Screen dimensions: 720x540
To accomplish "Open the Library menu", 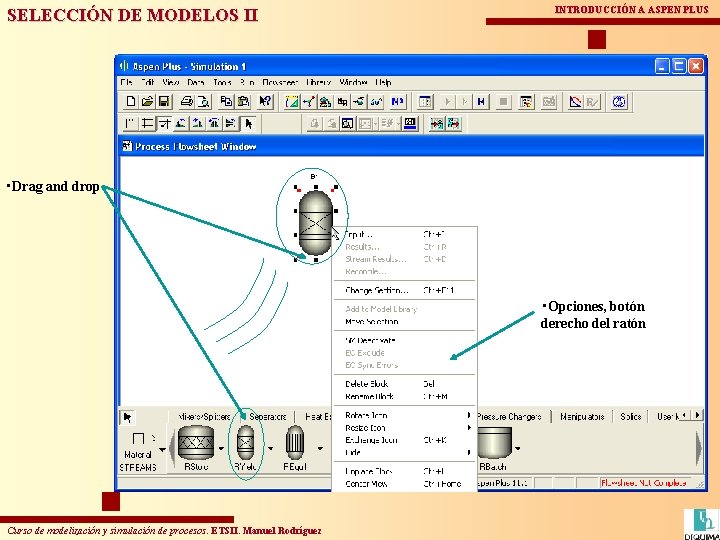I will point(319,83).
